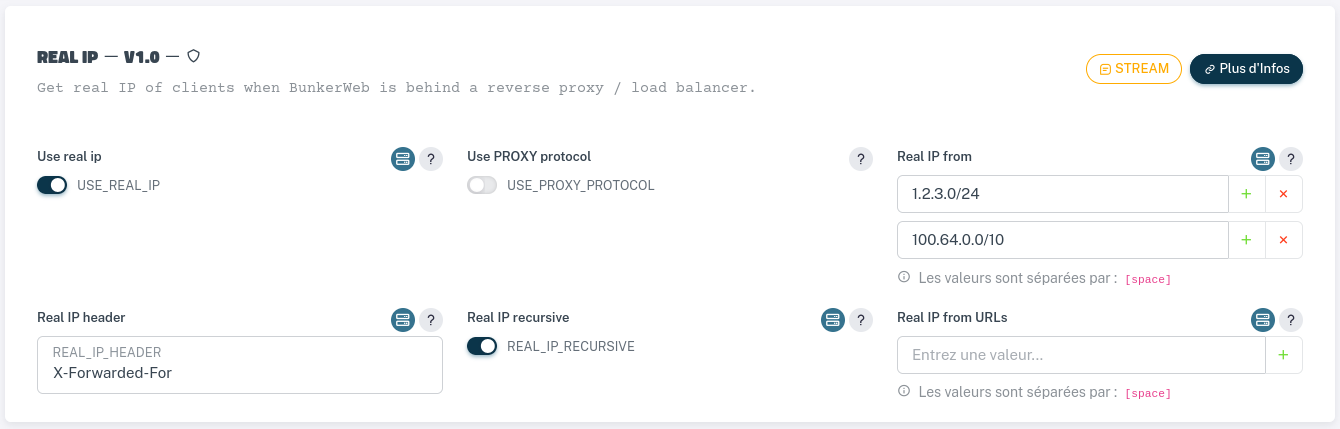Click the multisite icon beside Real IP recursive

coord(833,320)
